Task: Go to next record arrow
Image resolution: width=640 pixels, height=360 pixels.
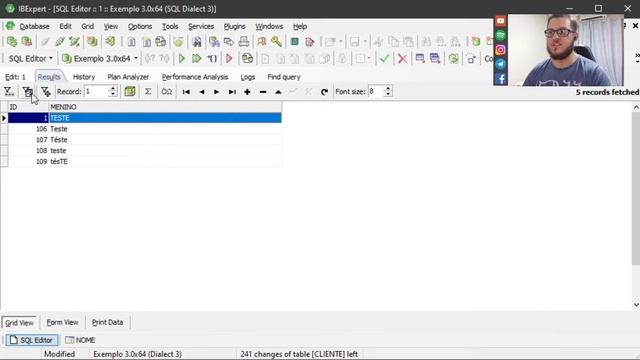Action: click(216, 92)
